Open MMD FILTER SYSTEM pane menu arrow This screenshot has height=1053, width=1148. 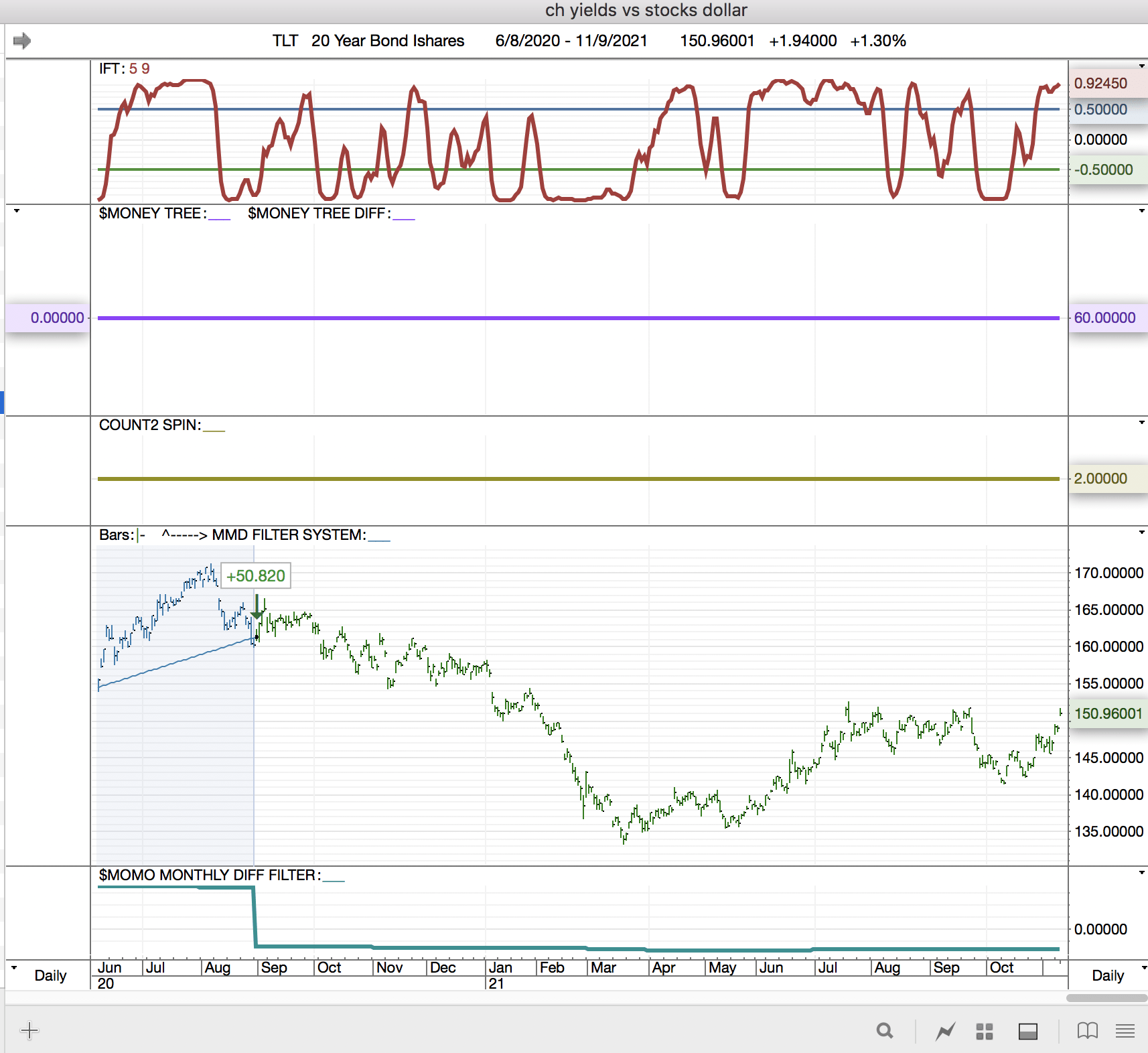pyautogui.click(x=1141, y=533)
